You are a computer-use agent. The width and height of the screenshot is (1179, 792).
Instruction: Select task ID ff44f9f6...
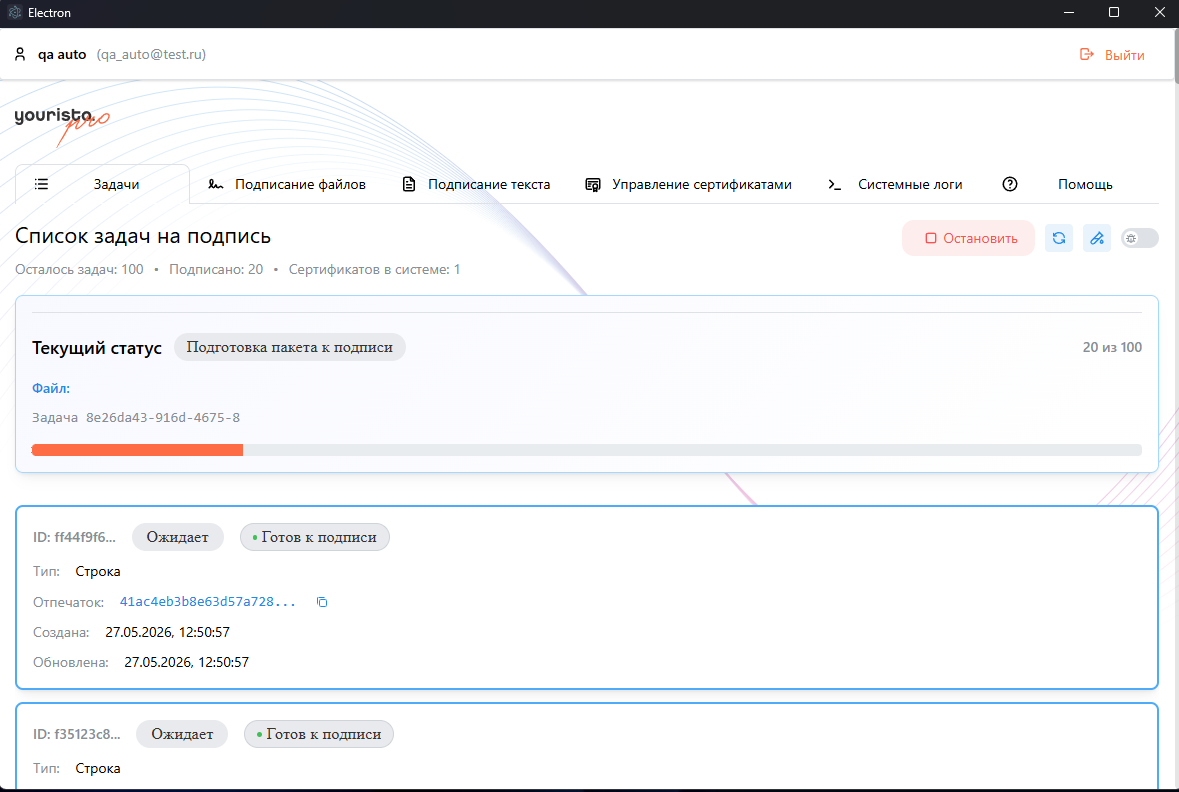click(74, 537)
